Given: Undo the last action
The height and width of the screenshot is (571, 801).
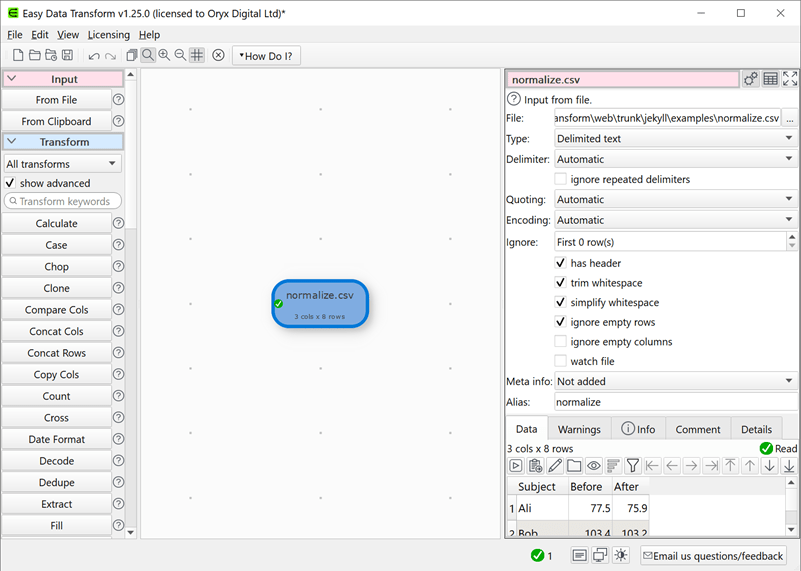Looking at the screenshot, I should pos(93,56).
